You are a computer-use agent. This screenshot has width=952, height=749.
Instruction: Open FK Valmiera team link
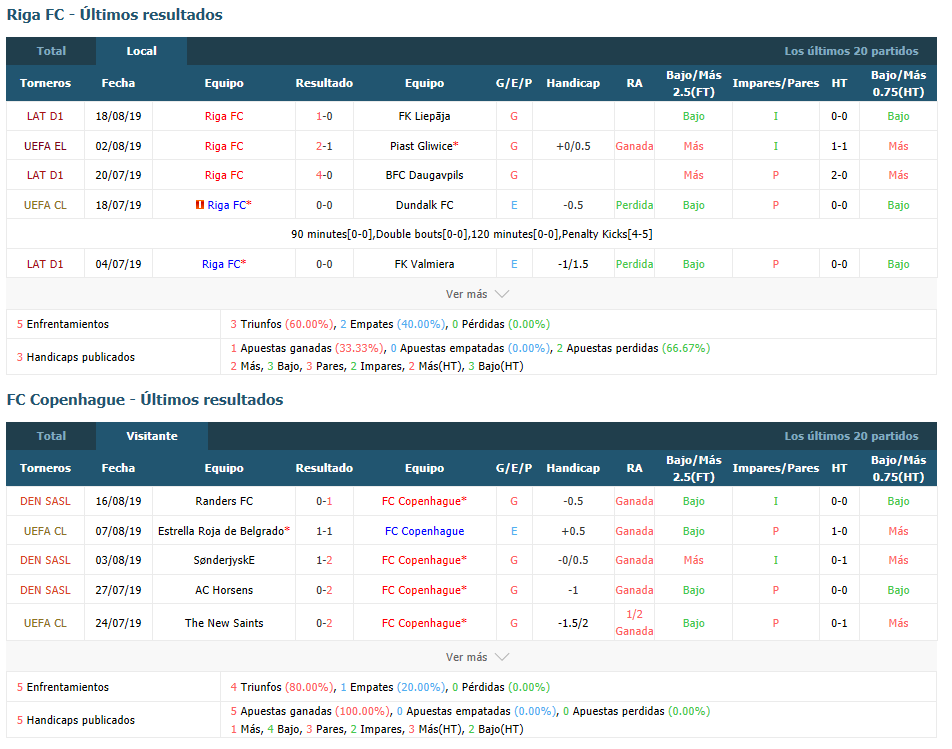424,264
